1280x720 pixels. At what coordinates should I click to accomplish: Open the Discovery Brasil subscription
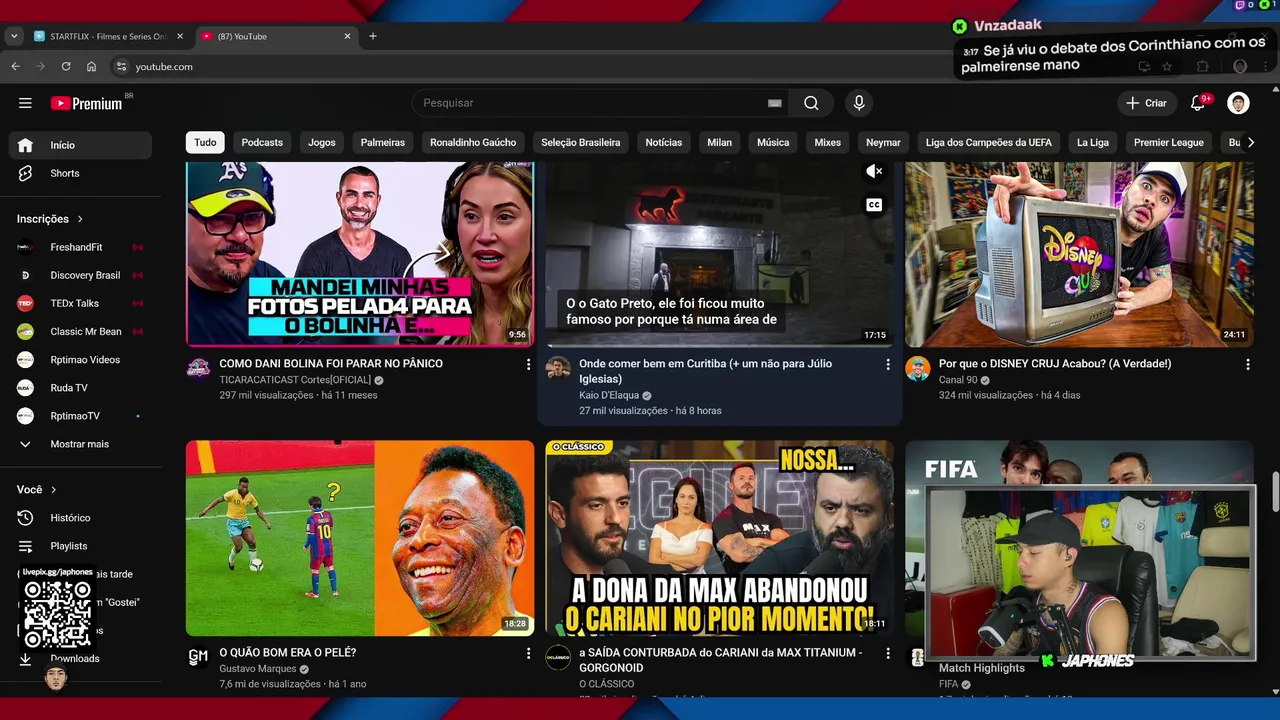[x=81, y=275]
